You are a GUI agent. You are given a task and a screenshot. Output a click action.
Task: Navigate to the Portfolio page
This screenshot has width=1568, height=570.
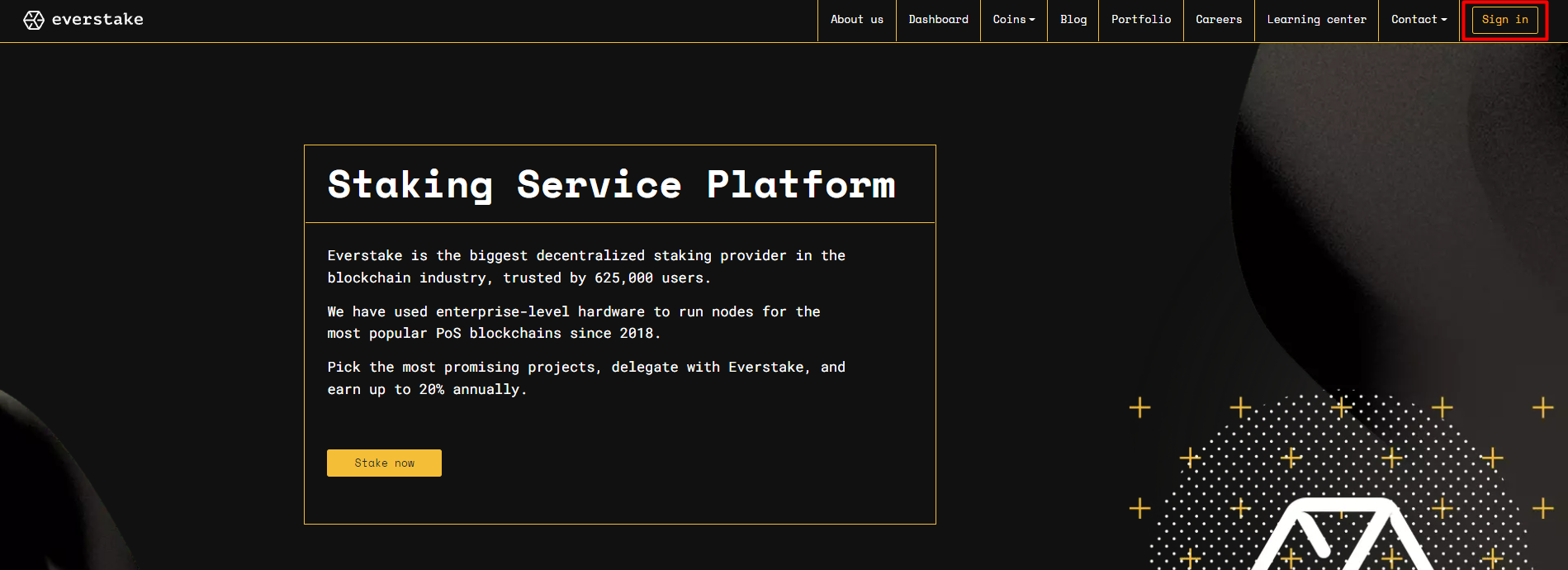tap(1141, 20)
